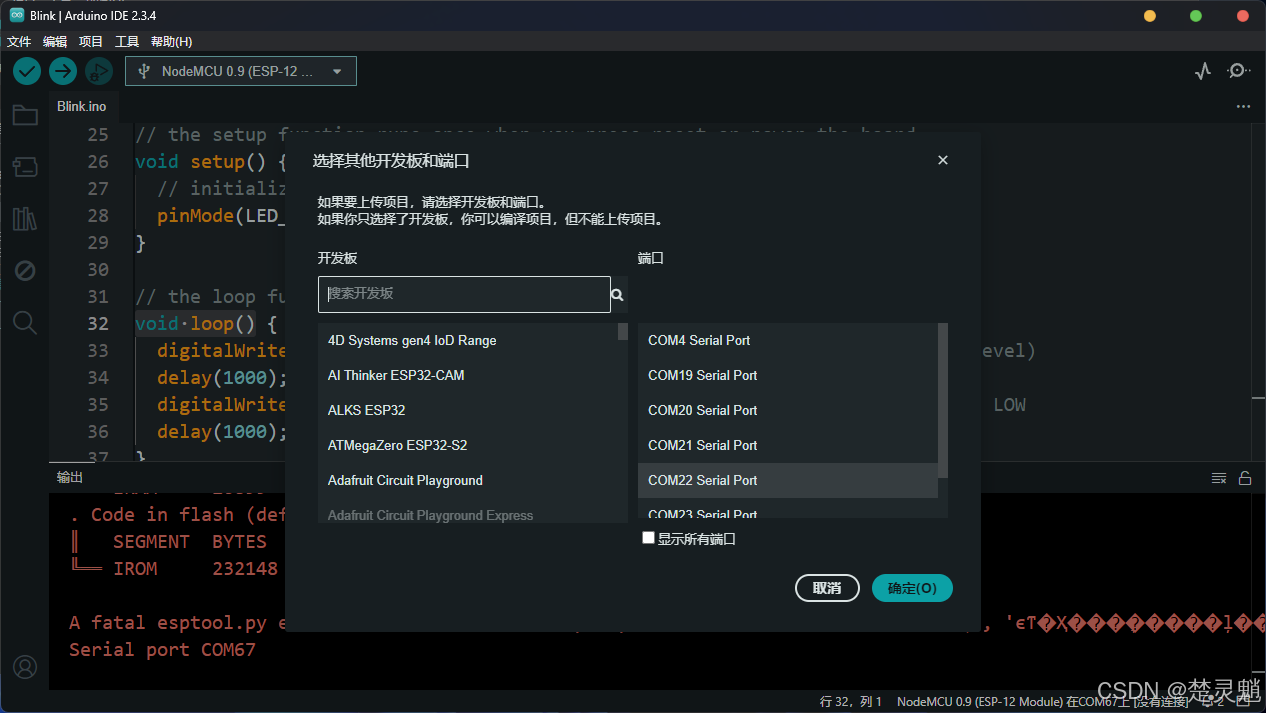
Task: Click the 搜索开发板 search input field
Action: coord(464,294)
